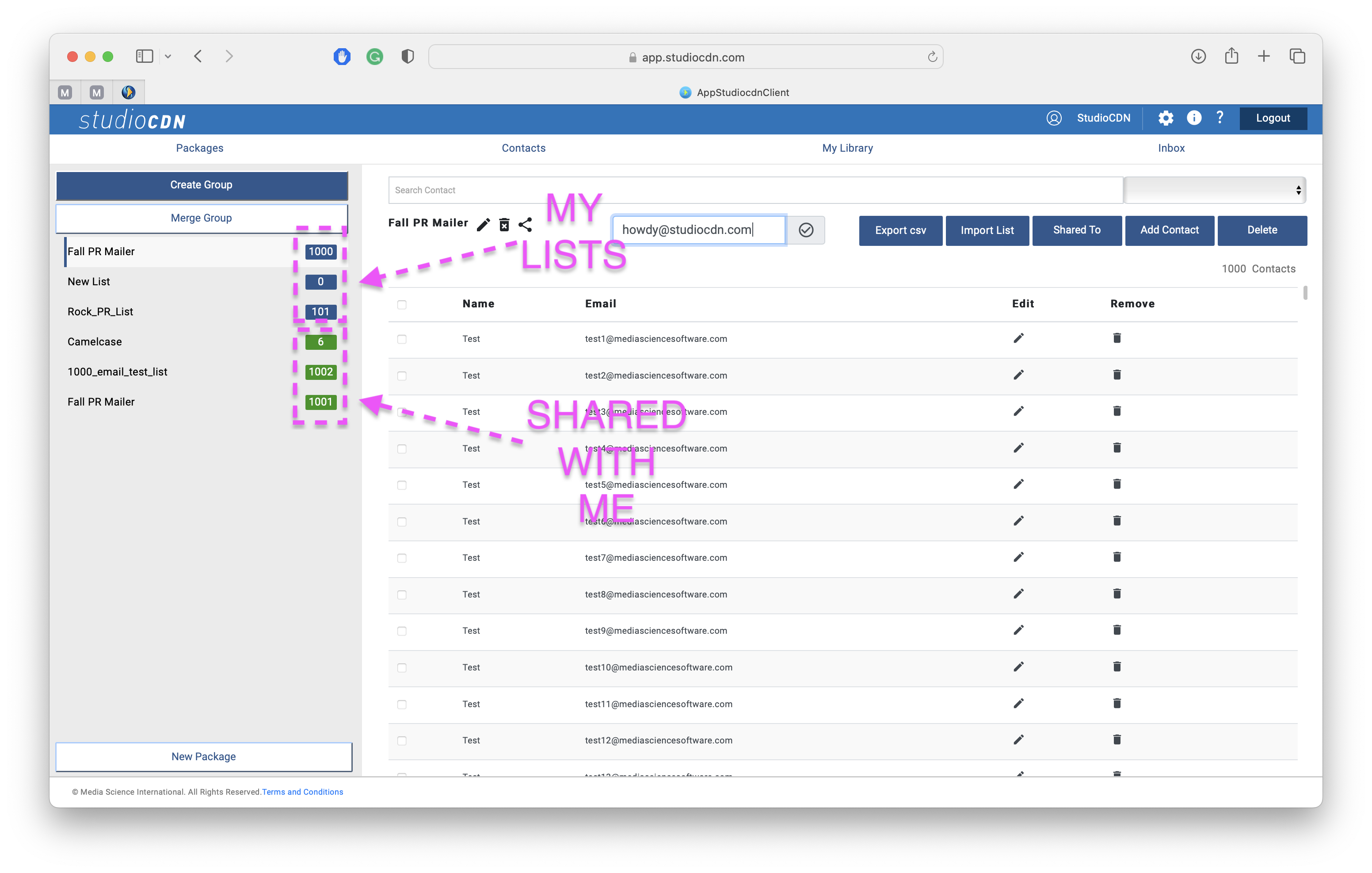Image resolution: width=1372 pixels, height=873 pixels.
Task: Click Merge Group button
Action: pyautogui.click(x=202, y=218)
